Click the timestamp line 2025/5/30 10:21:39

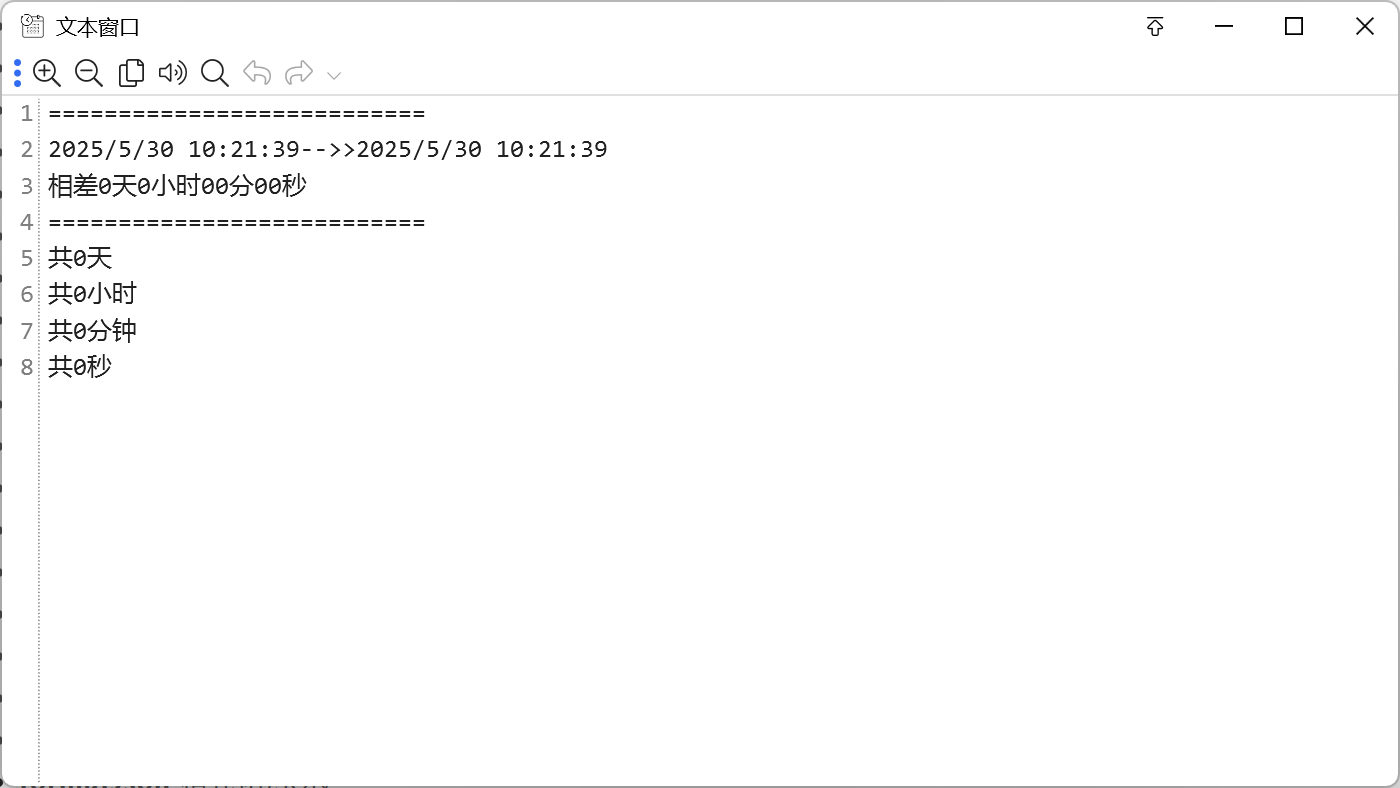tap(328, 150)
